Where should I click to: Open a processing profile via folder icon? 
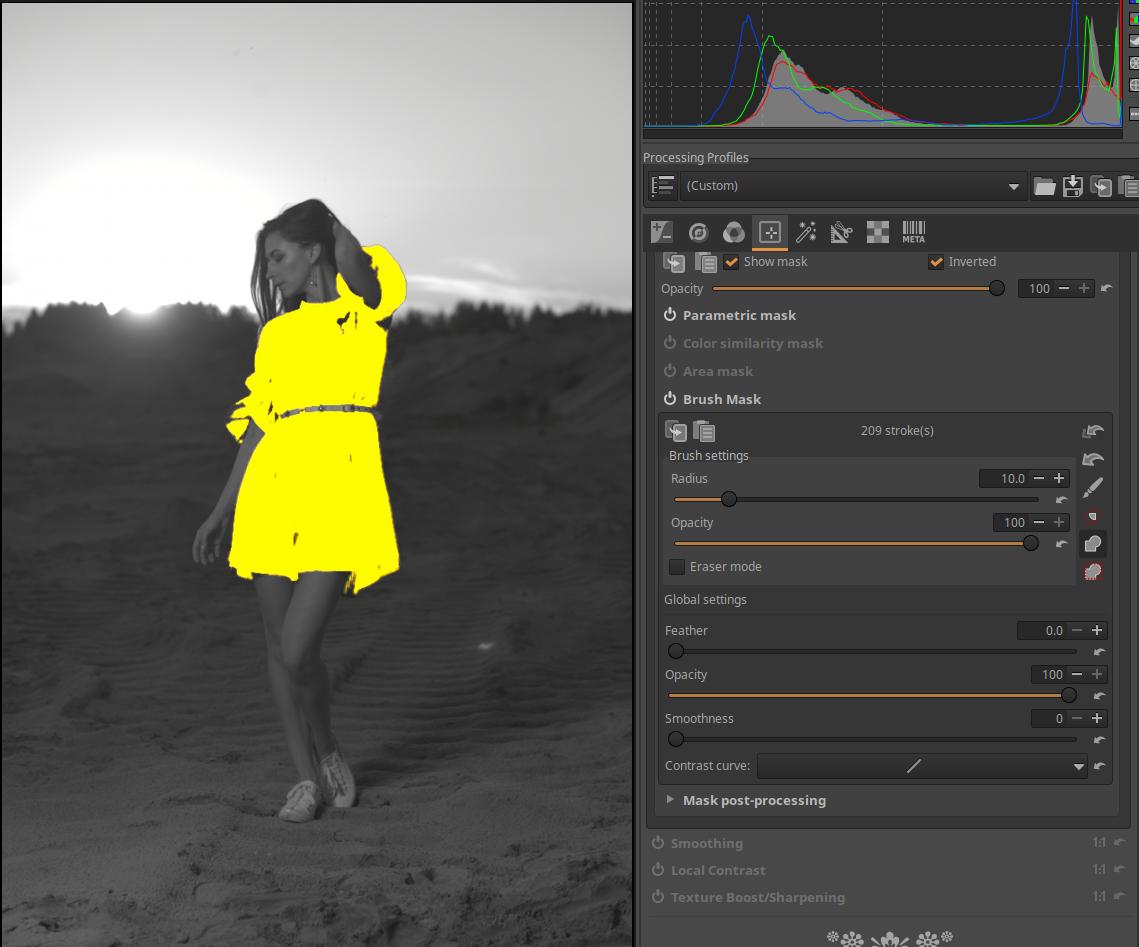tap(1044, 186)
